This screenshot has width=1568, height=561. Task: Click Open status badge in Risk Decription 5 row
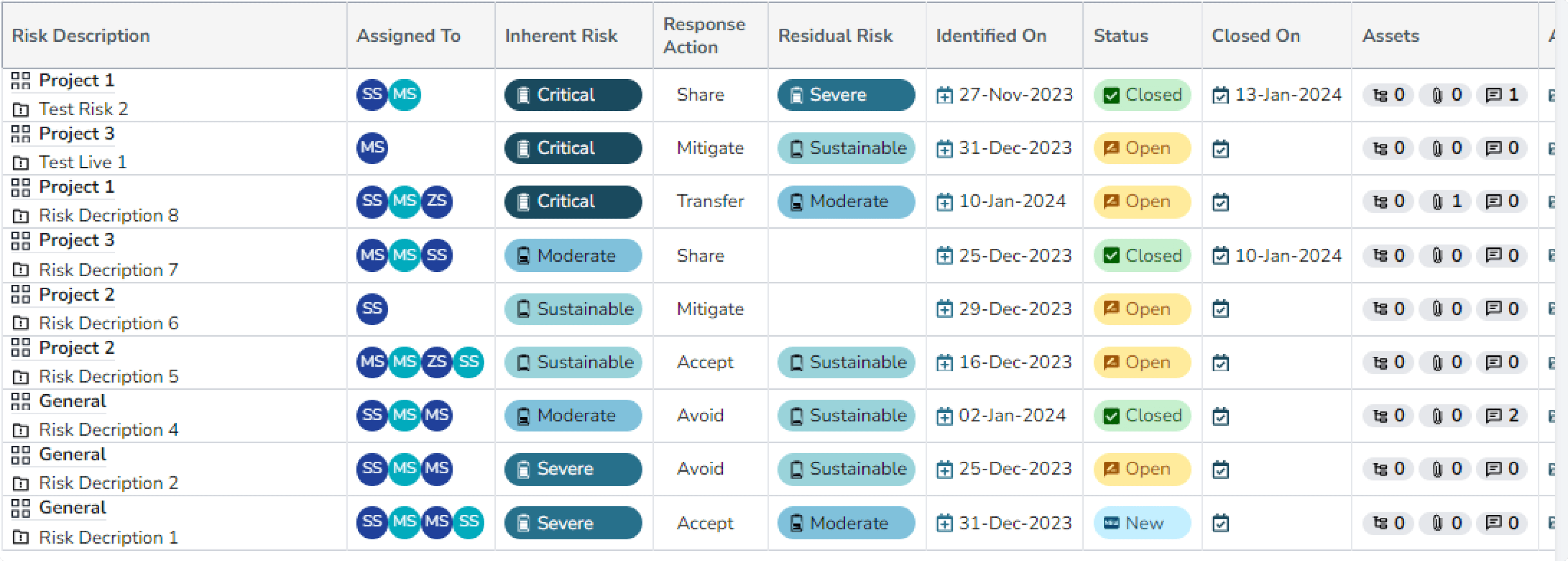point(1142,362)
